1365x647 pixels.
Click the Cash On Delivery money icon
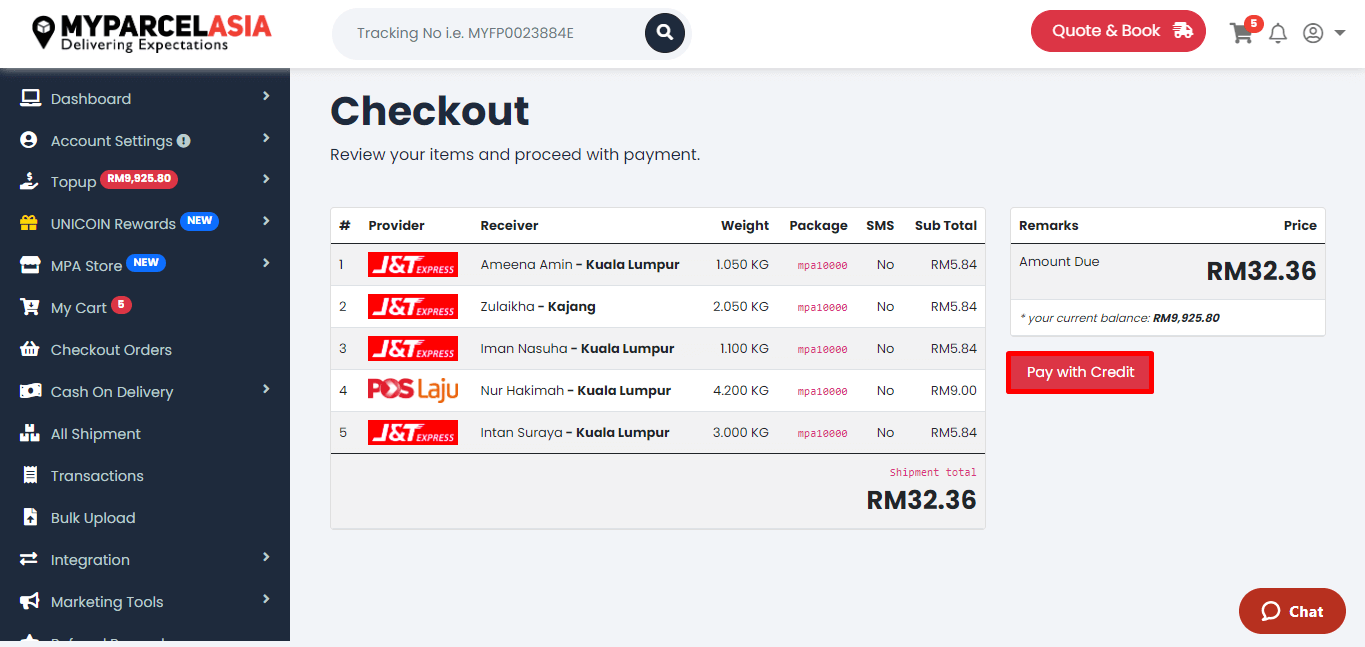(31, 391)
